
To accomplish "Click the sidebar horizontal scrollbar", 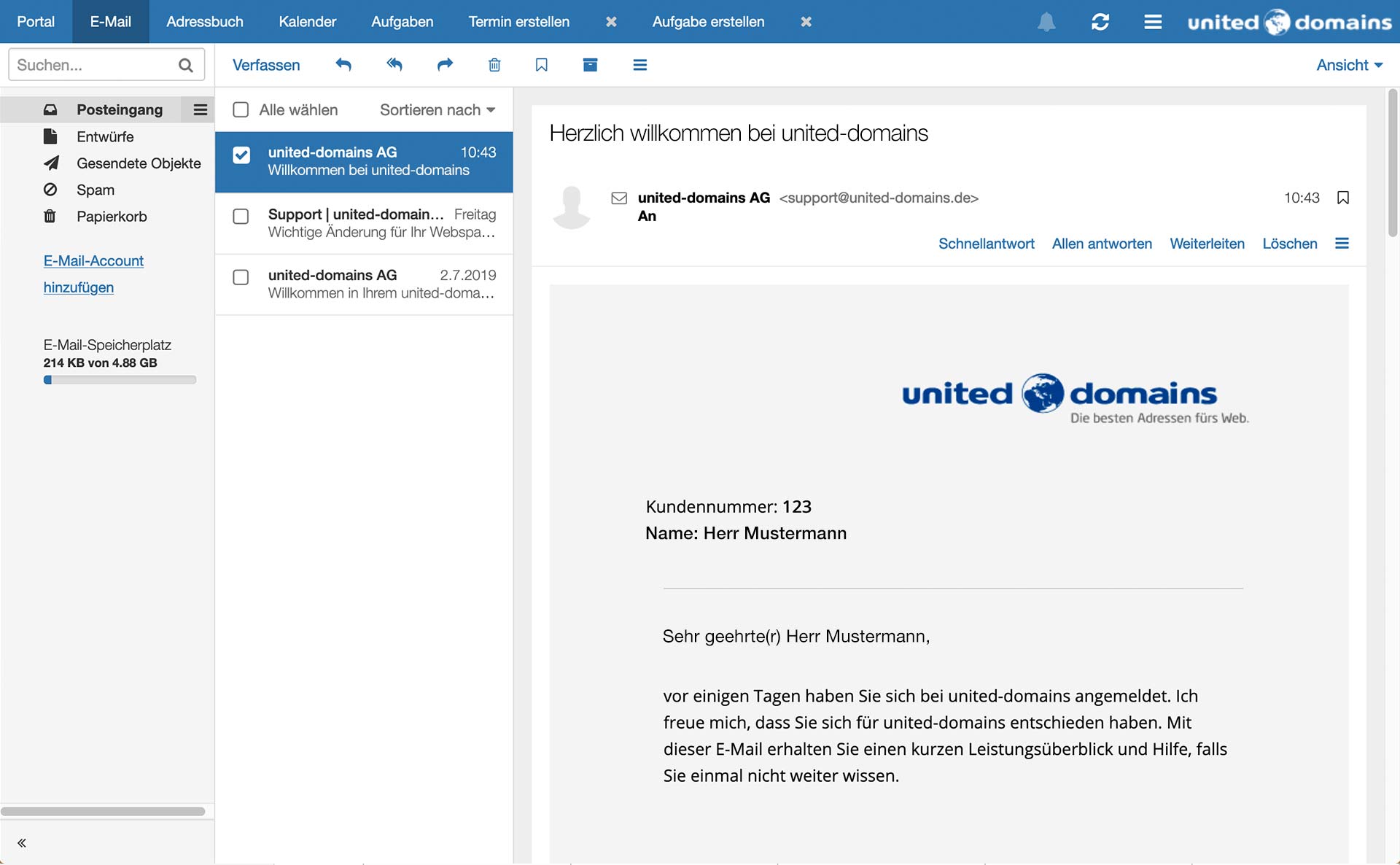I will click(103, 811).
